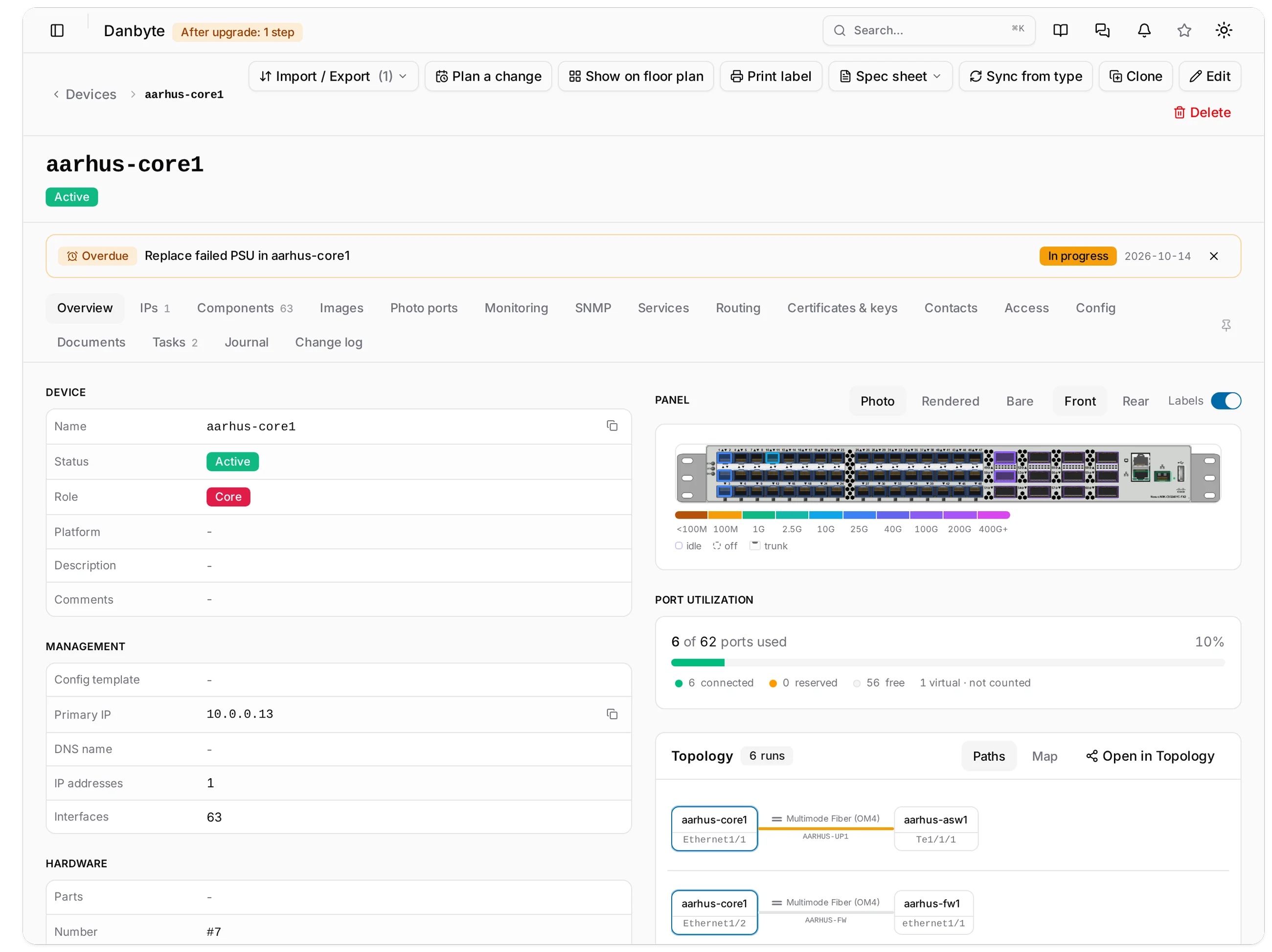Click the 400G+ speed legend color
Viewport: 1272px width, 952px height.
tap(993, 515)
